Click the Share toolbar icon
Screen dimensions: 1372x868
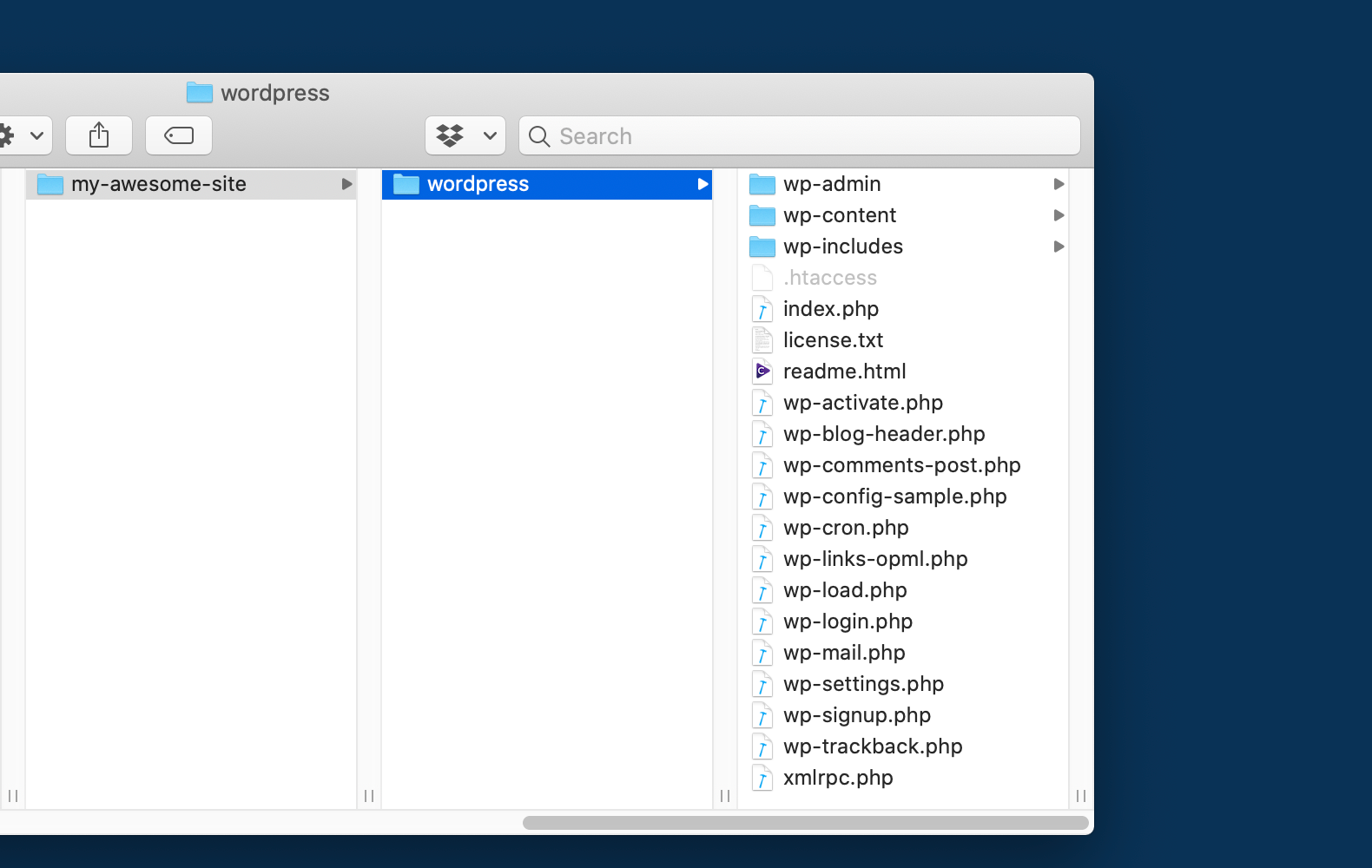click(x=99, y=135)
